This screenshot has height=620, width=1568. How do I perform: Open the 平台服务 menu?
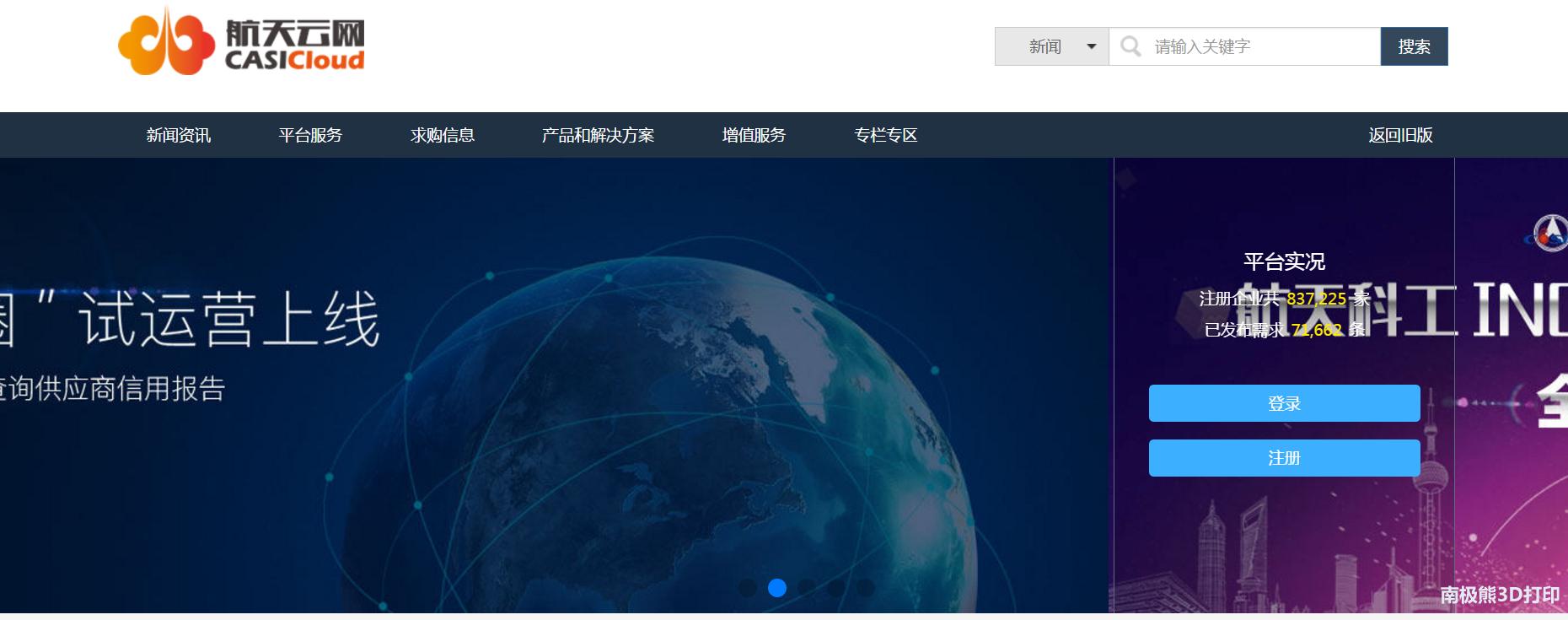[310, 135]
